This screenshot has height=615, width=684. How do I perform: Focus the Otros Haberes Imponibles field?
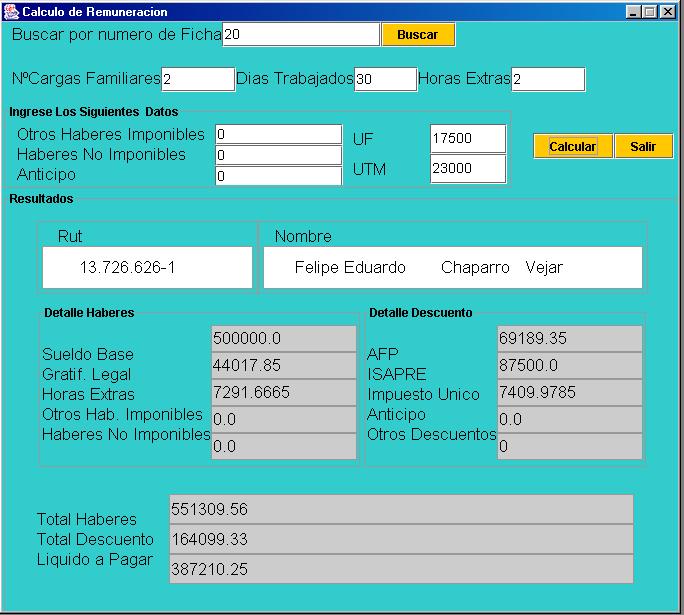point(279,134)
